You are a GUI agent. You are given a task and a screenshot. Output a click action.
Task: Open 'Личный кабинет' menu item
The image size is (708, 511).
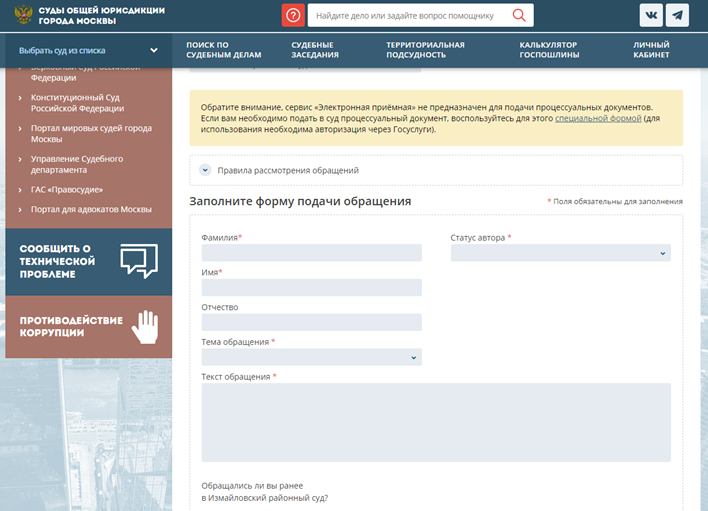(651, 50)
